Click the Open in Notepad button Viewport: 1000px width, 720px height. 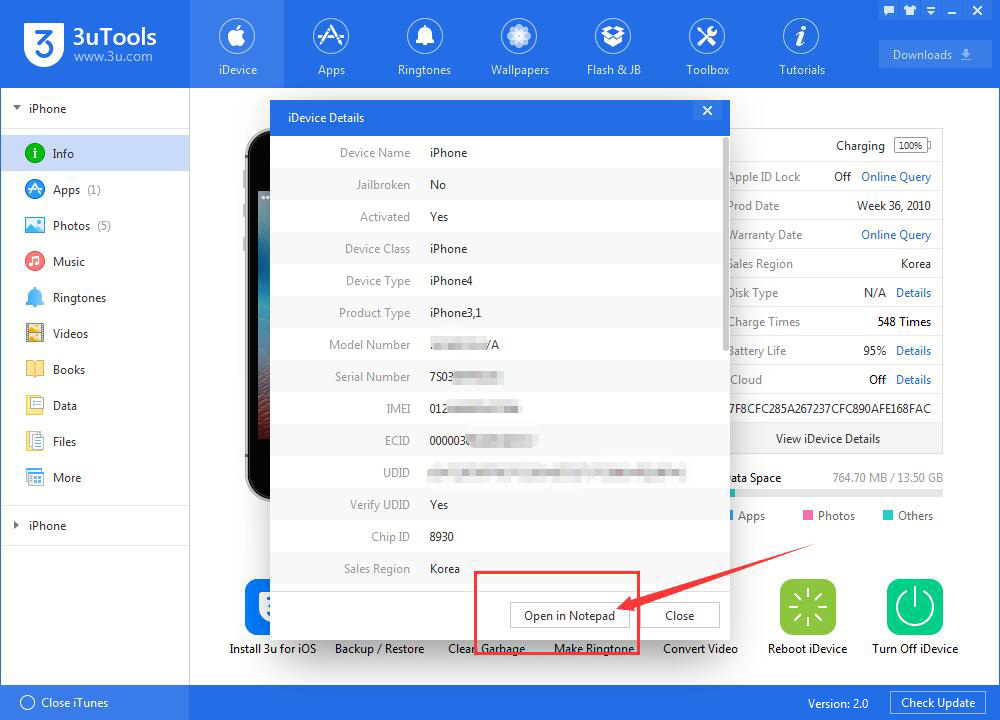[570, 615]
